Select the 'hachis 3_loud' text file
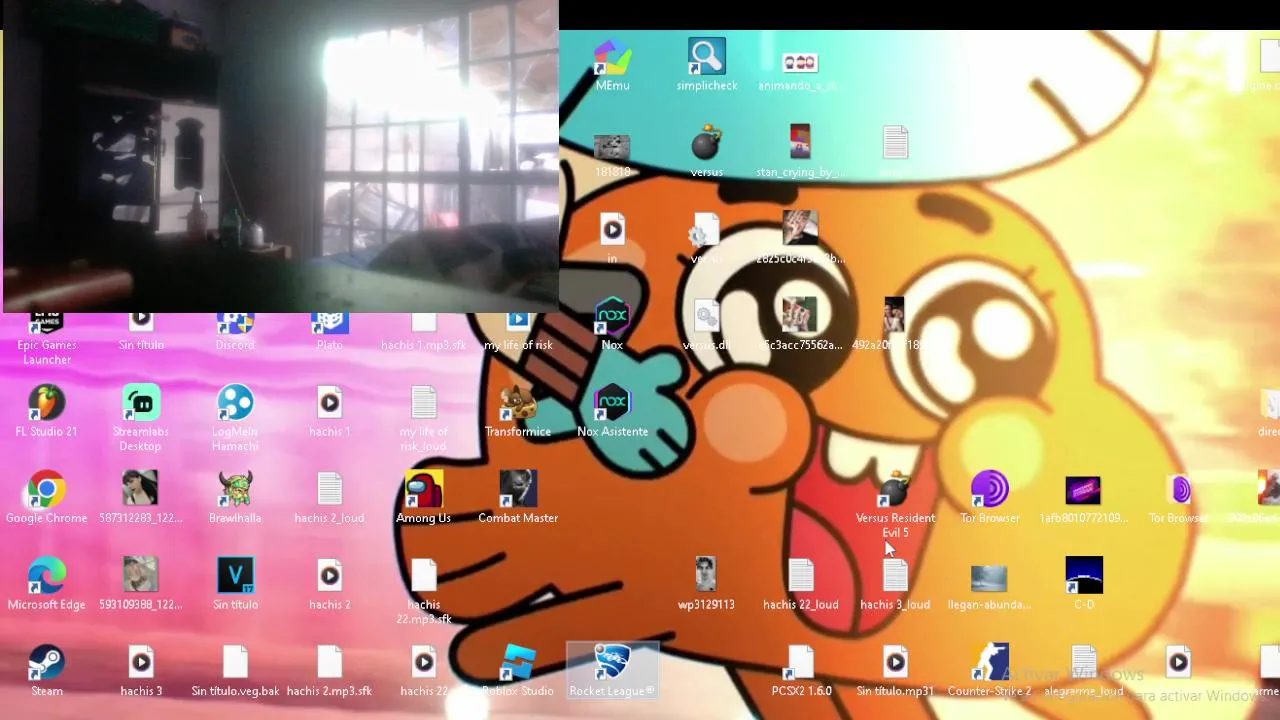 [x=895, y=585]
